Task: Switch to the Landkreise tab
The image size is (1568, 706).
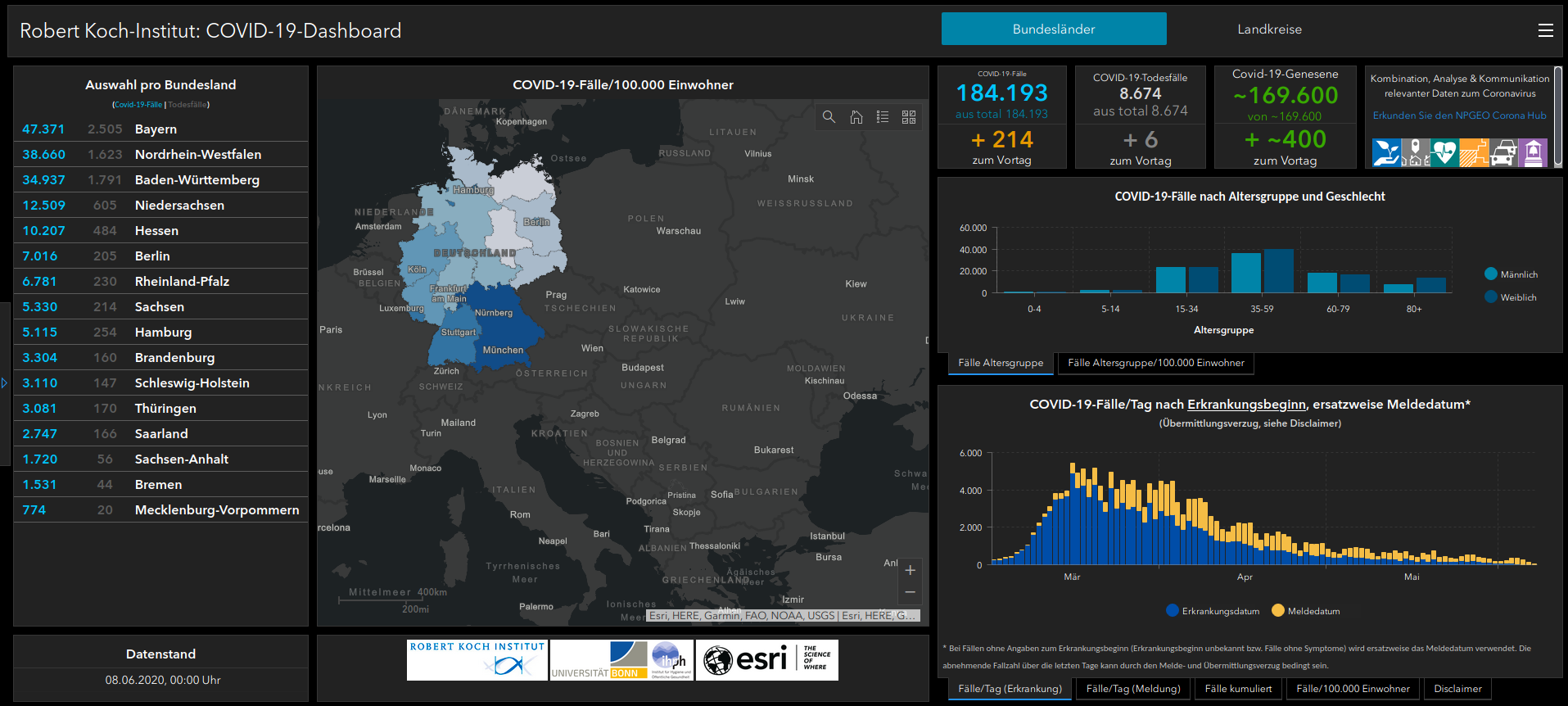Action: pyautogui.click(x=1269, y=29)
